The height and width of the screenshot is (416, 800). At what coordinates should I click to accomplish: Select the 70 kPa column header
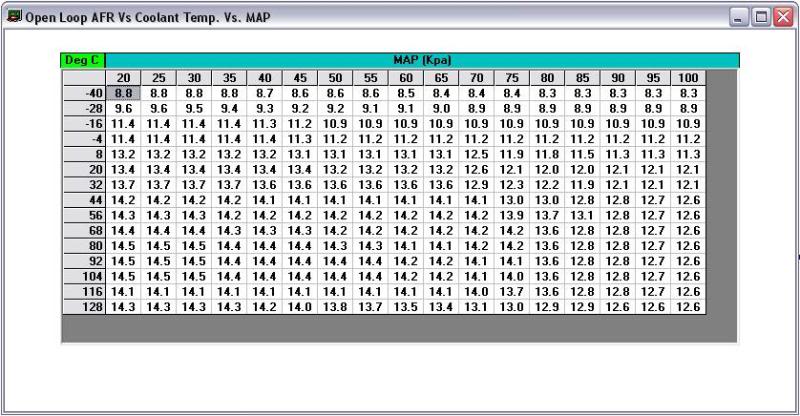pyautogui.click(x=477, y=78)
